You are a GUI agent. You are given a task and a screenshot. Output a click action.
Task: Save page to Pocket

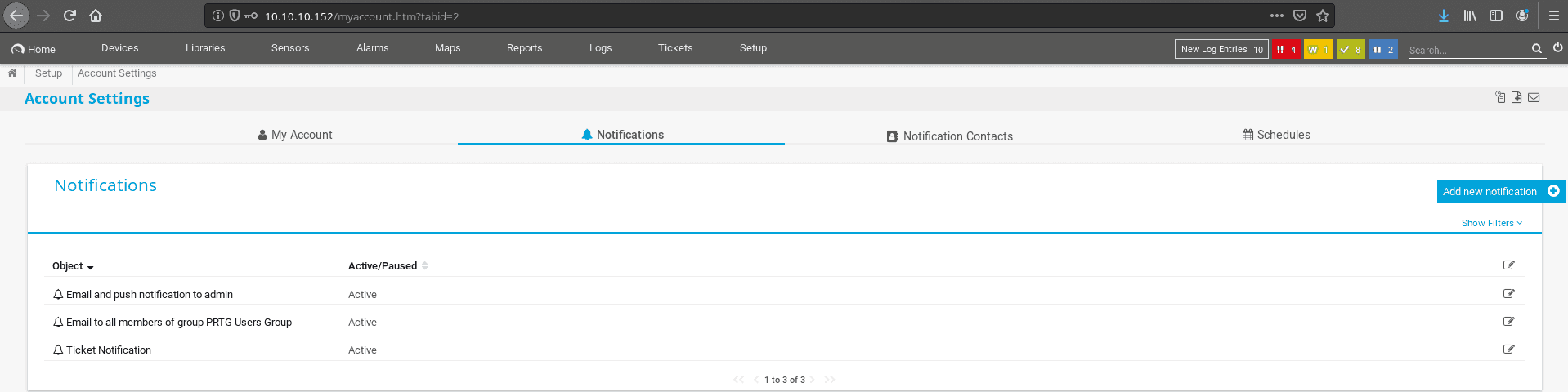click(x=1300, y=16)
